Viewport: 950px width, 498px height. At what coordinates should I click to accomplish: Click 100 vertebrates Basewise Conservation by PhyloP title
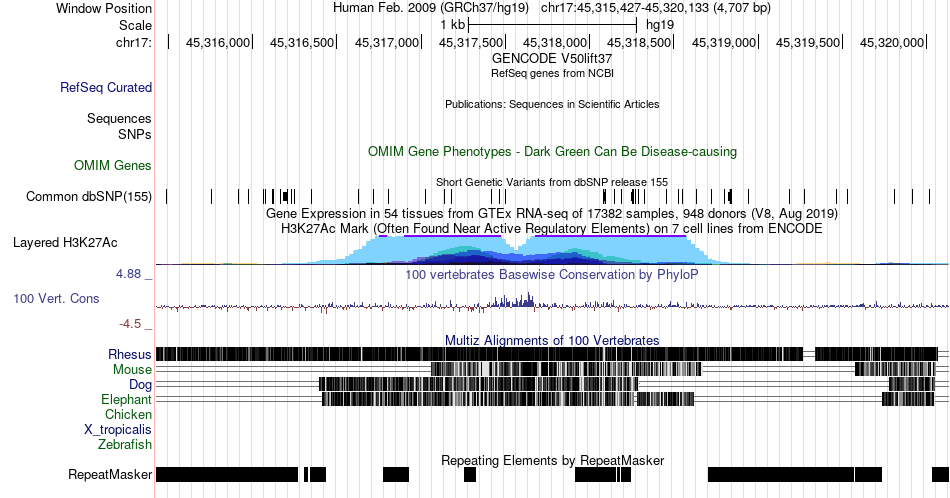(x=552, y=274)
